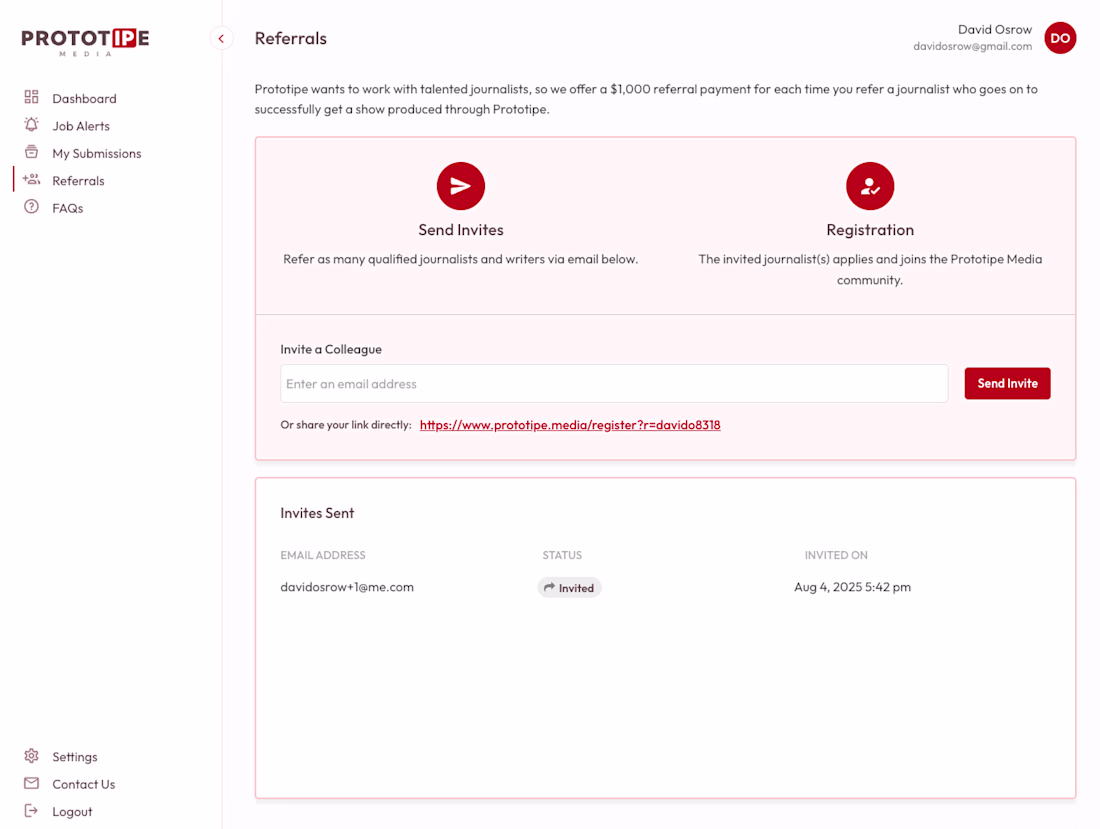
Task: Open the FAQs page
Action: coord(67,208)
